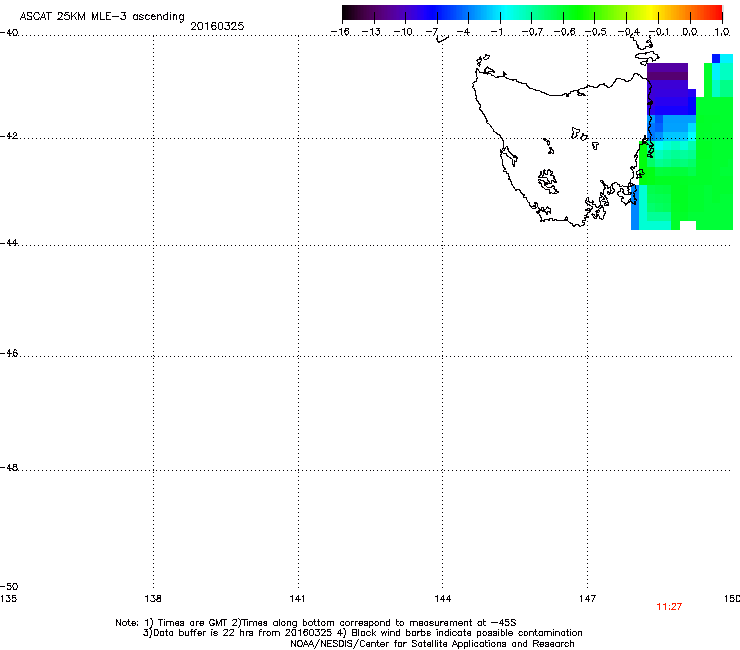Click the title 'ASCAT 25KM MLE-3 ascending'
740x650 pixels.
pos(102,17)
